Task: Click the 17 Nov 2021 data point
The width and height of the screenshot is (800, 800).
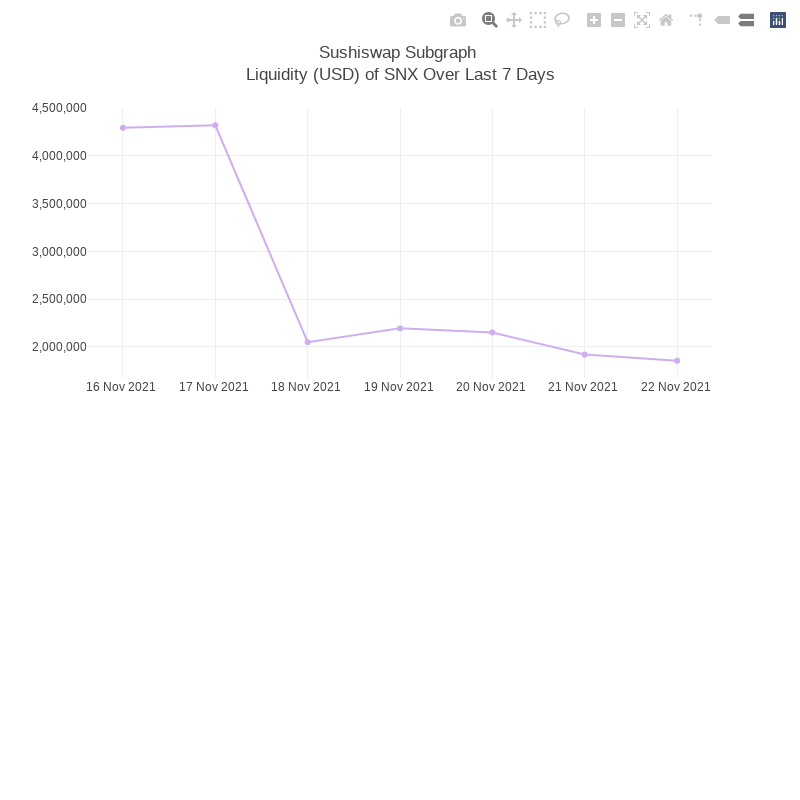Action: [215, 126]
